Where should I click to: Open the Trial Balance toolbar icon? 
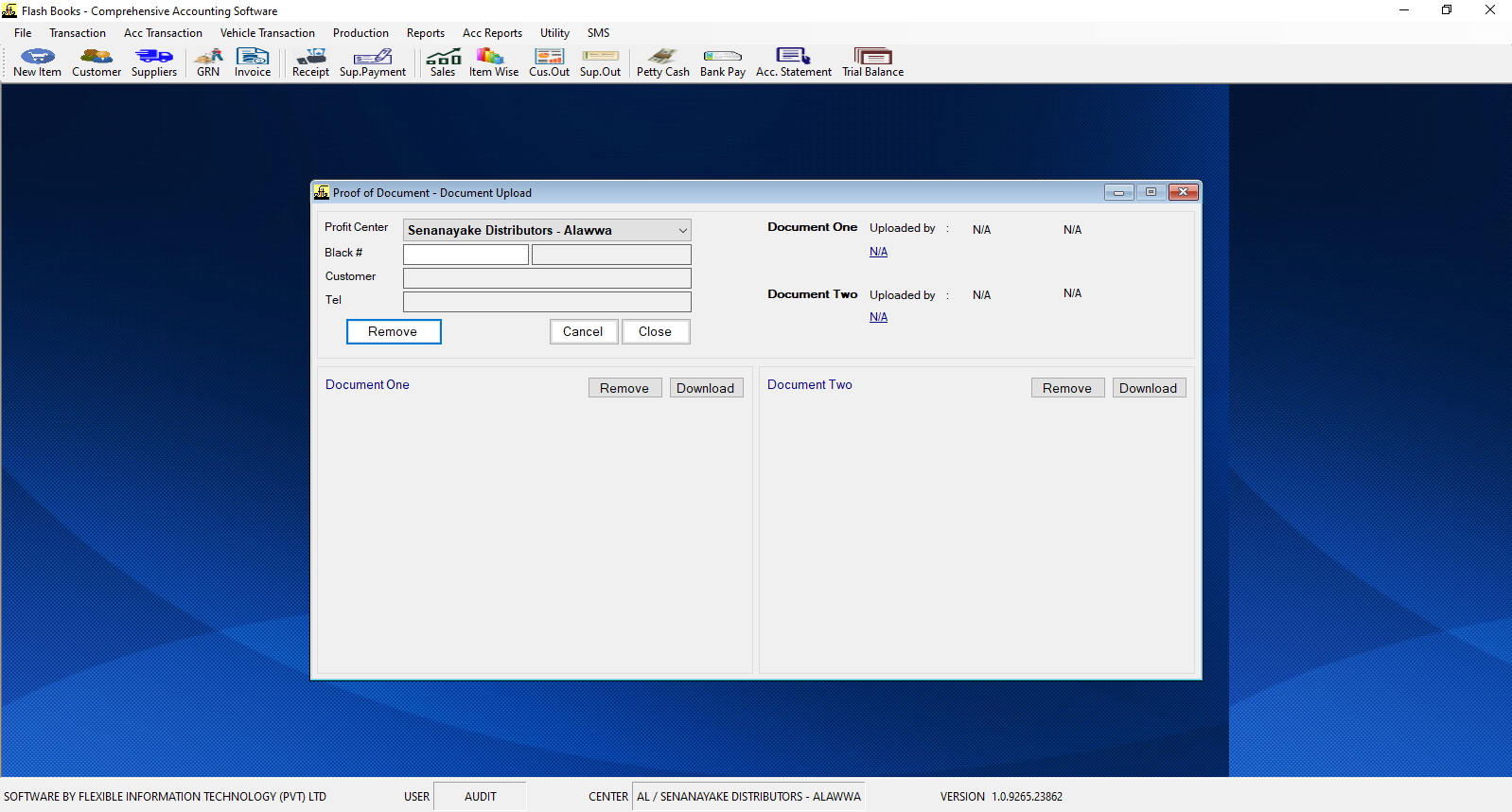pos(872,62)
